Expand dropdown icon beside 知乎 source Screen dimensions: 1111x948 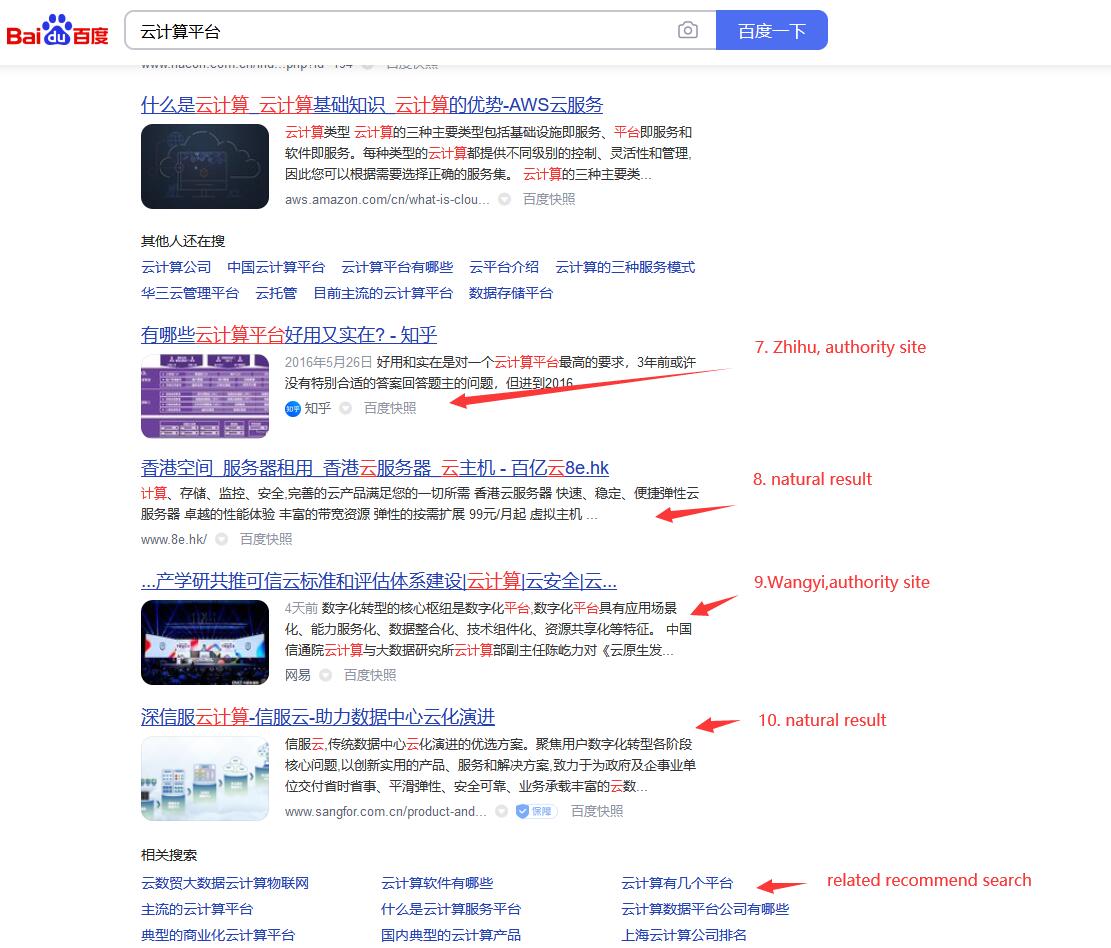[346, 408]
